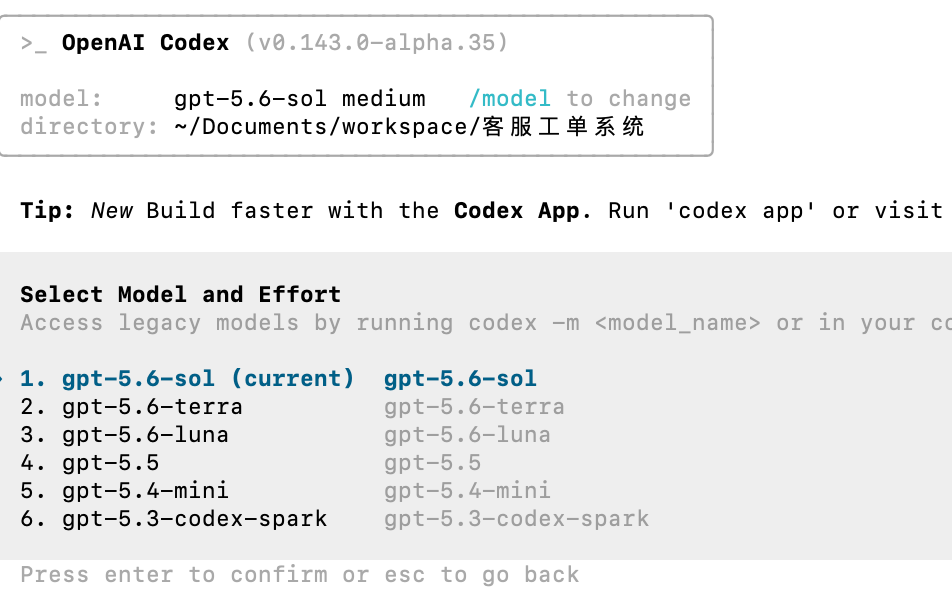Click the gray gpt-5.6-terra description
952x616 pixels.
474,407
